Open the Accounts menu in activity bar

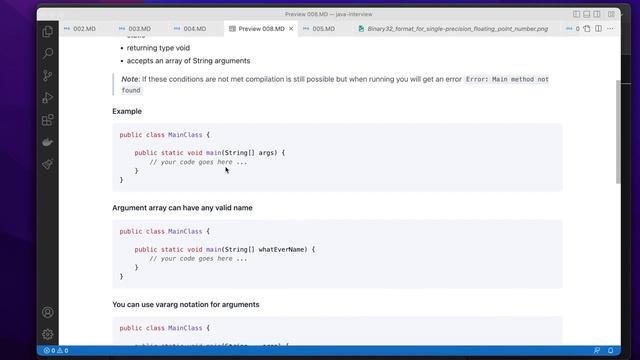point(48,312)
